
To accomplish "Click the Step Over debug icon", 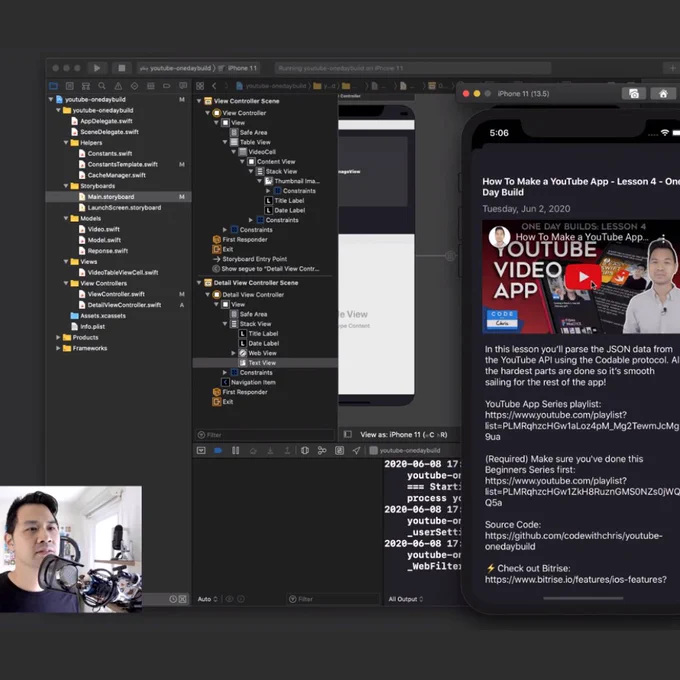I will click(x=253, y=451).
